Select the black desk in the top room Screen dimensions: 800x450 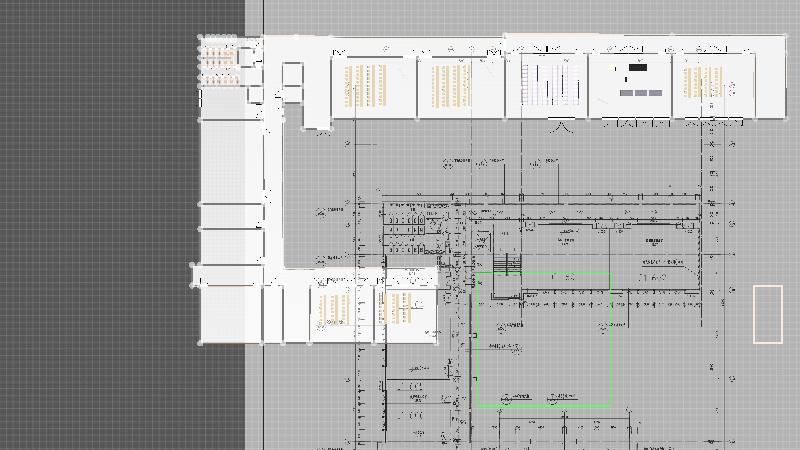click(x=636, y=68)
